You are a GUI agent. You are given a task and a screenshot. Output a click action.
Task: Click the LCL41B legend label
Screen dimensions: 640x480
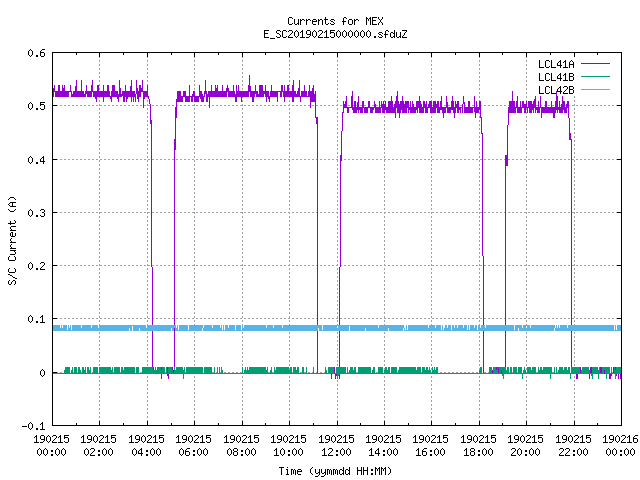point(556,77)
